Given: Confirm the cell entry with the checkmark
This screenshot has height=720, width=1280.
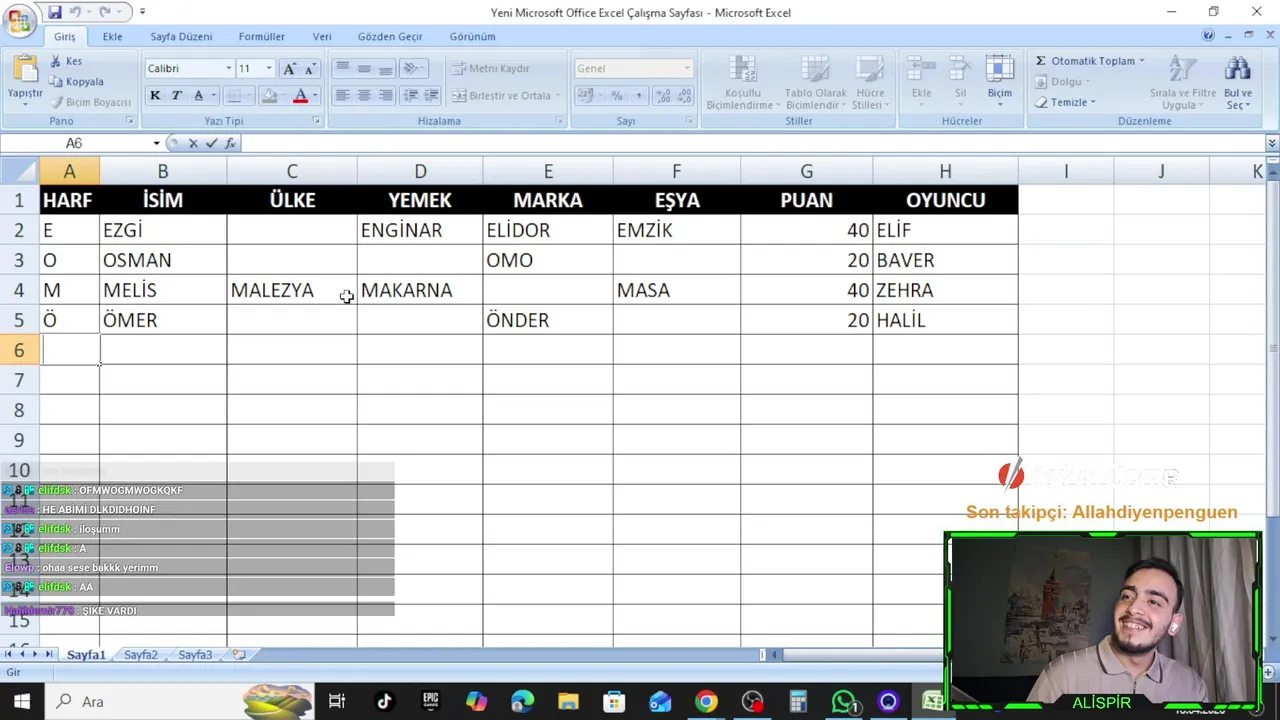Looking at the screenshot, I should point(211,143).
